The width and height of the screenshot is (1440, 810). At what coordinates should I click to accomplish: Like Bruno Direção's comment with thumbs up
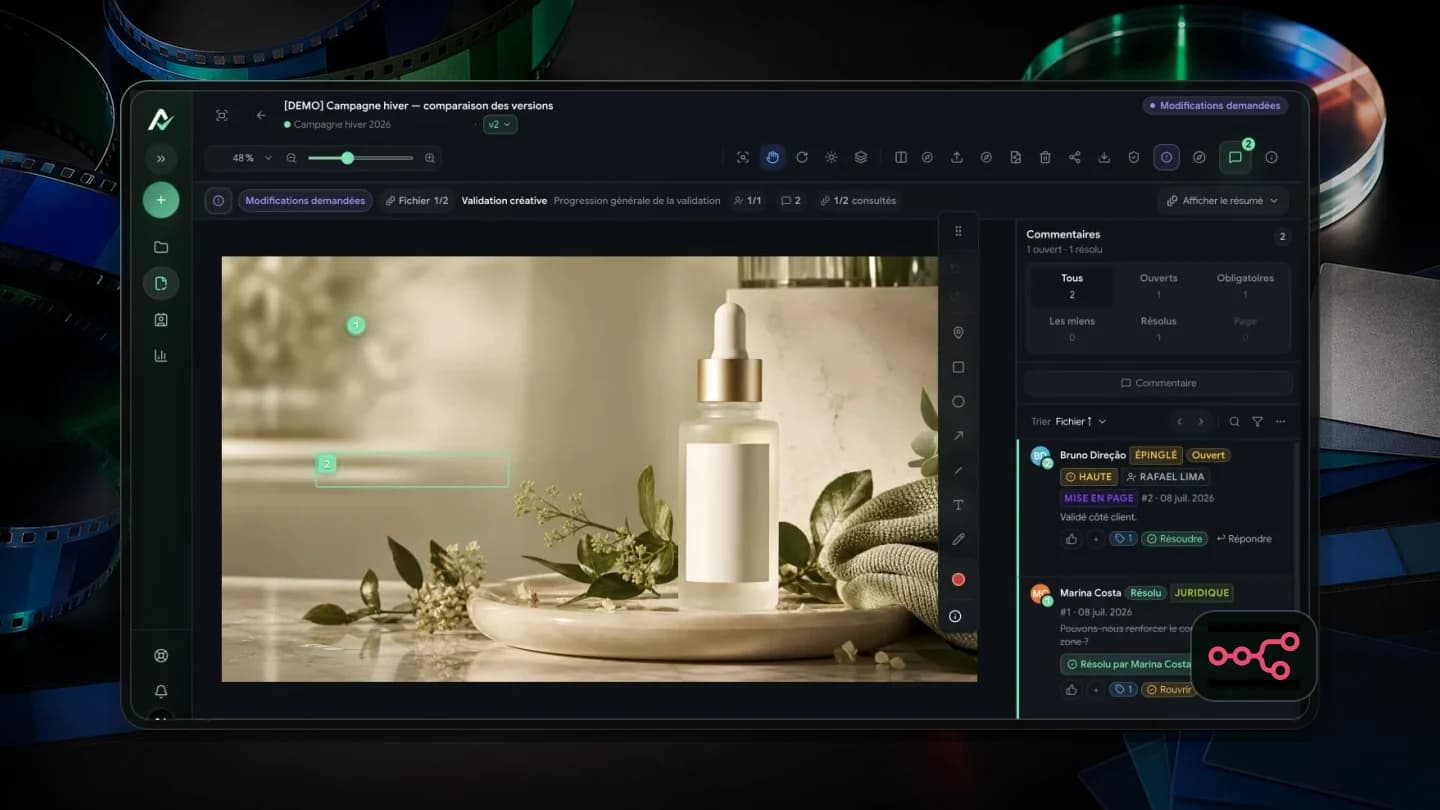[x=1071, y=539]
